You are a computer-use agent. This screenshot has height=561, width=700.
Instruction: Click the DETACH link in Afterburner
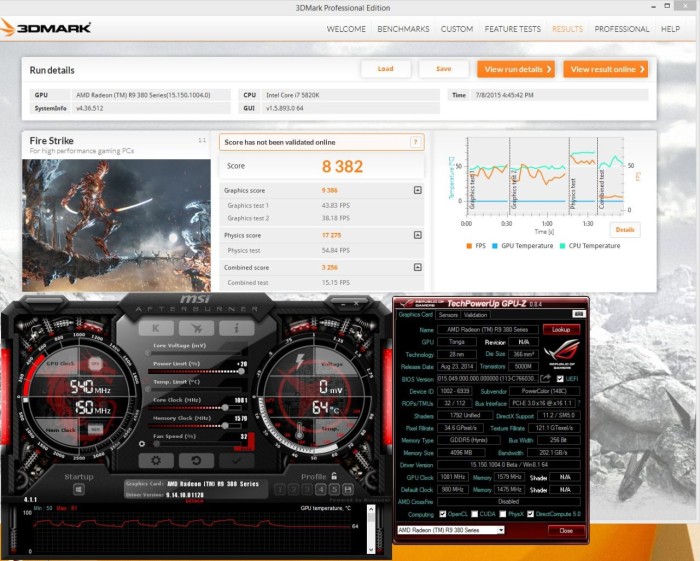coord(194,501)
